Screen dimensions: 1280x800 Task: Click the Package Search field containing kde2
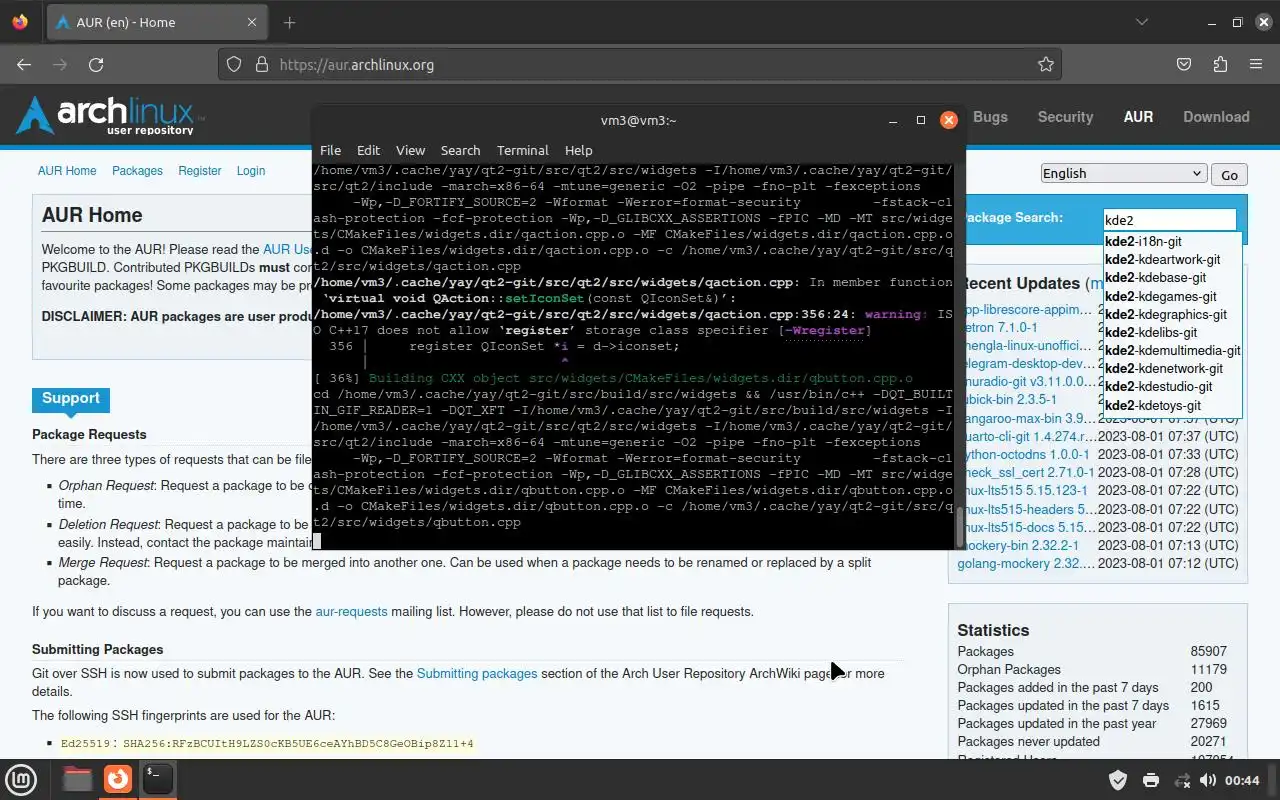click(1169, 220)
